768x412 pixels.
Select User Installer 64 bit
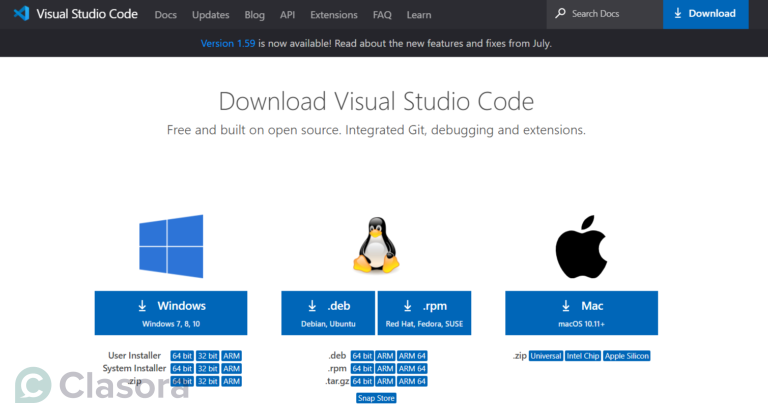(x=182, y=356)
